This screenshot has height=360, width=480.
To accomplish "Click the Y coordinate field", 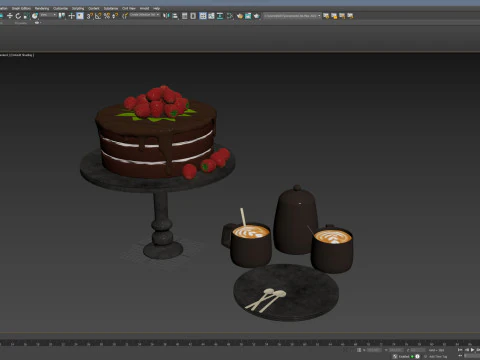I will coord(396,350).
